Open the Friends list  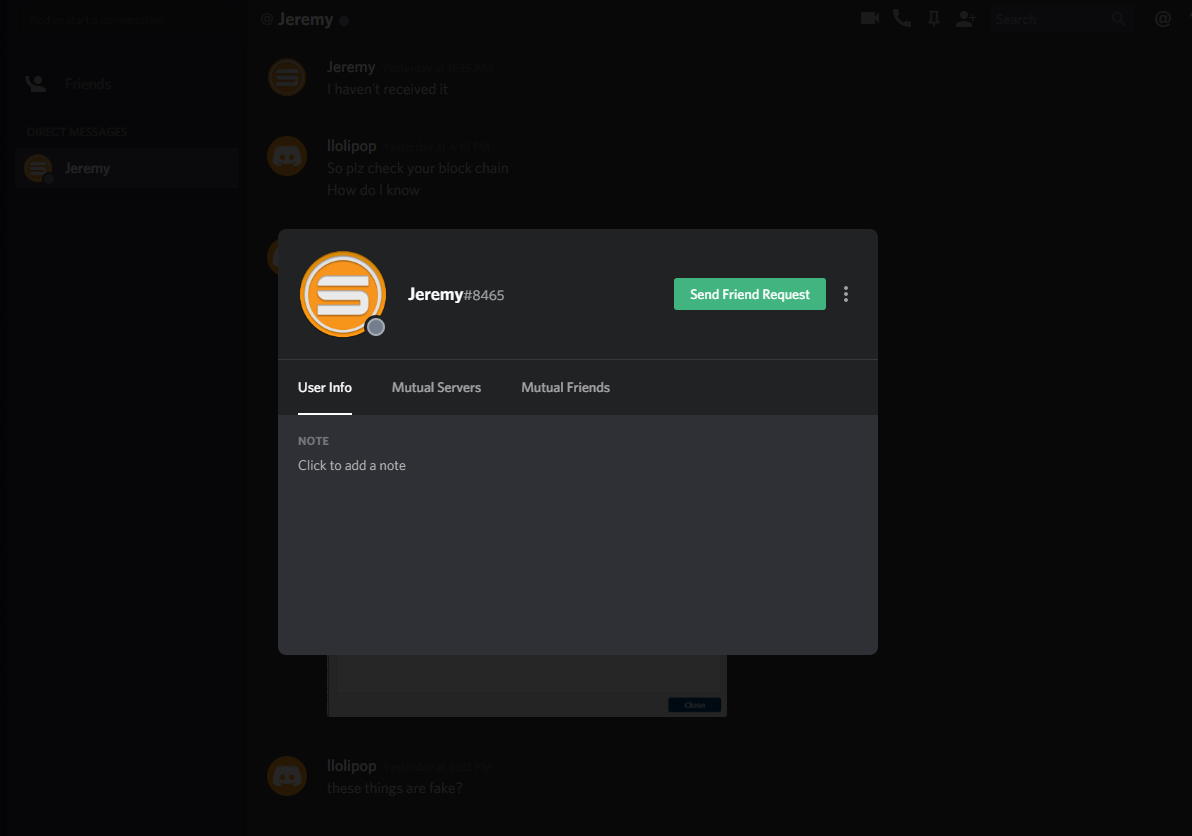tap(126, 84)
